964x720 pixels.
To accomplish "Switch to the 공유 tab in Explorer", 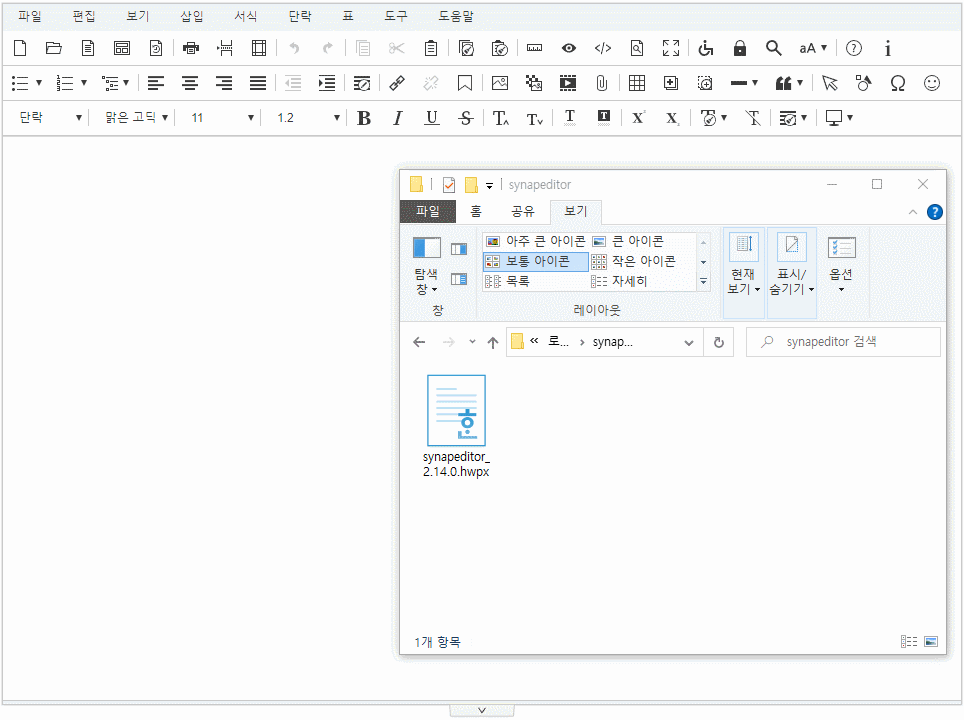I will (523, 211).
